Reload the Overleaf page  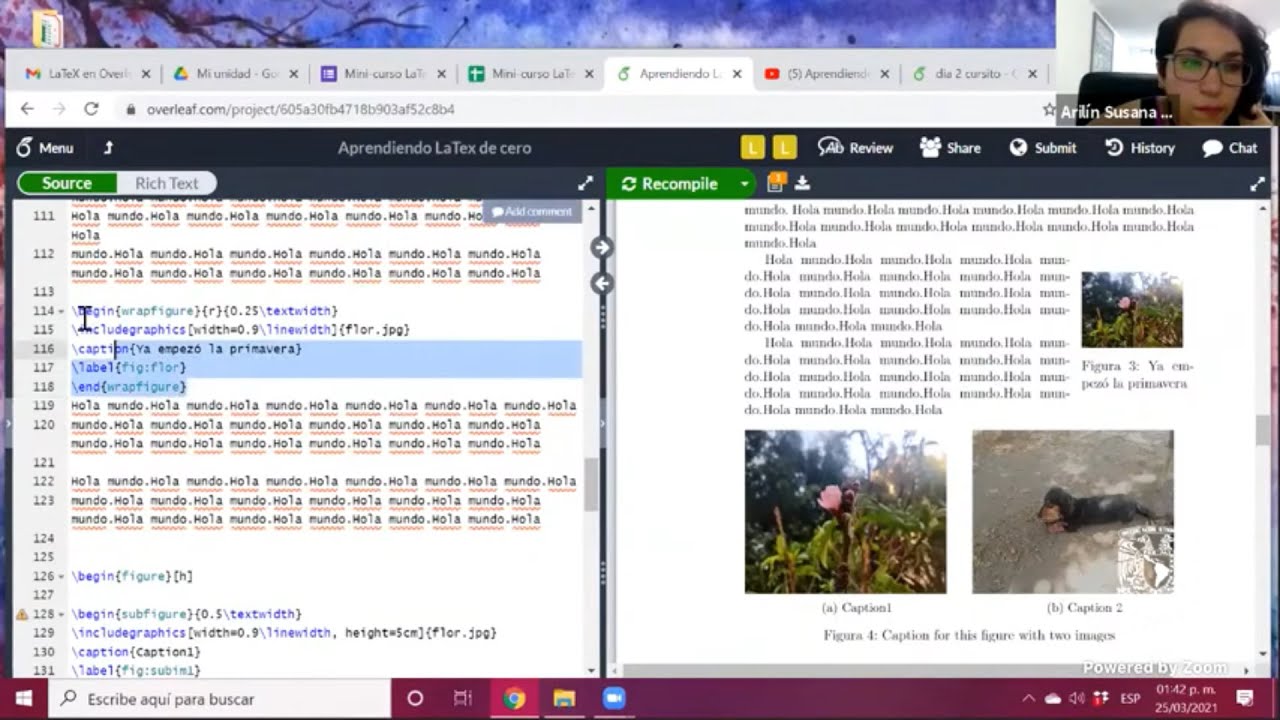91,109
